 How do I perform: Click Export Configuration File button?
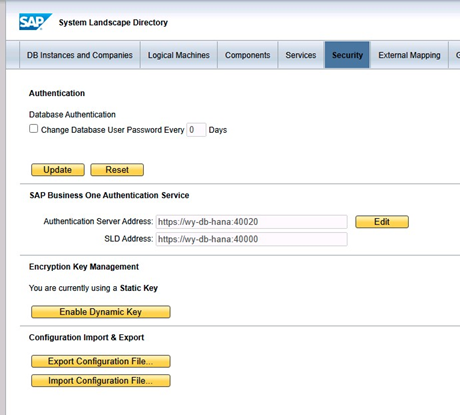(x=101, y=361)
